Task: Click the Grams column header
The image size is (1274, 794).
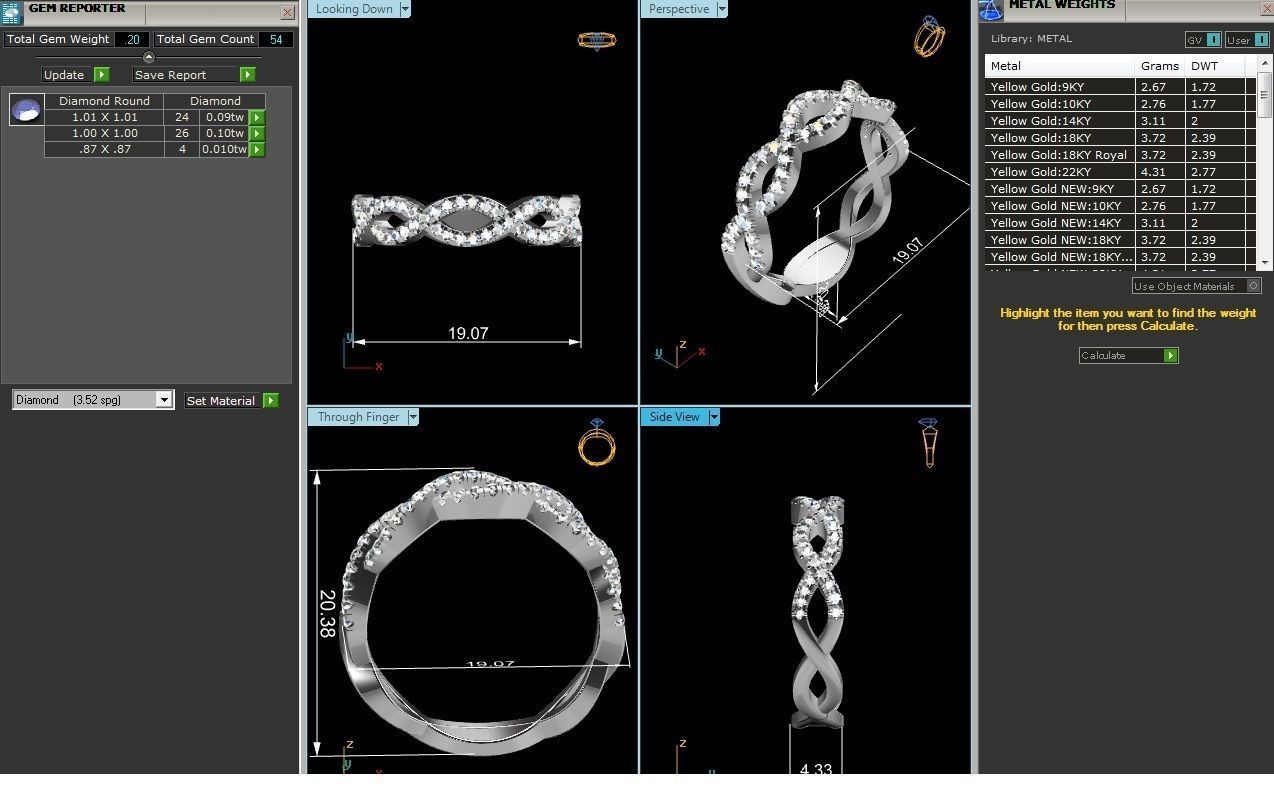Action: (1160, 66)
